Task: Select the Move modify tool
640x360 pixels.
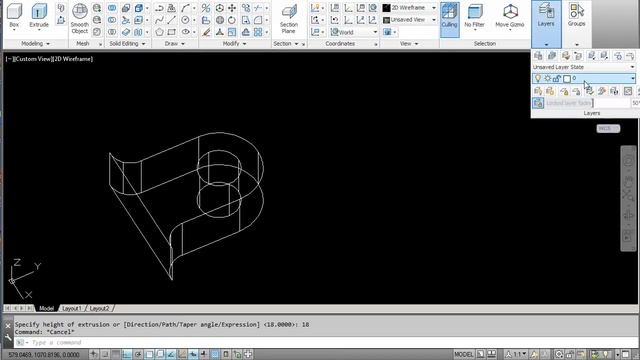Action: 232,8
